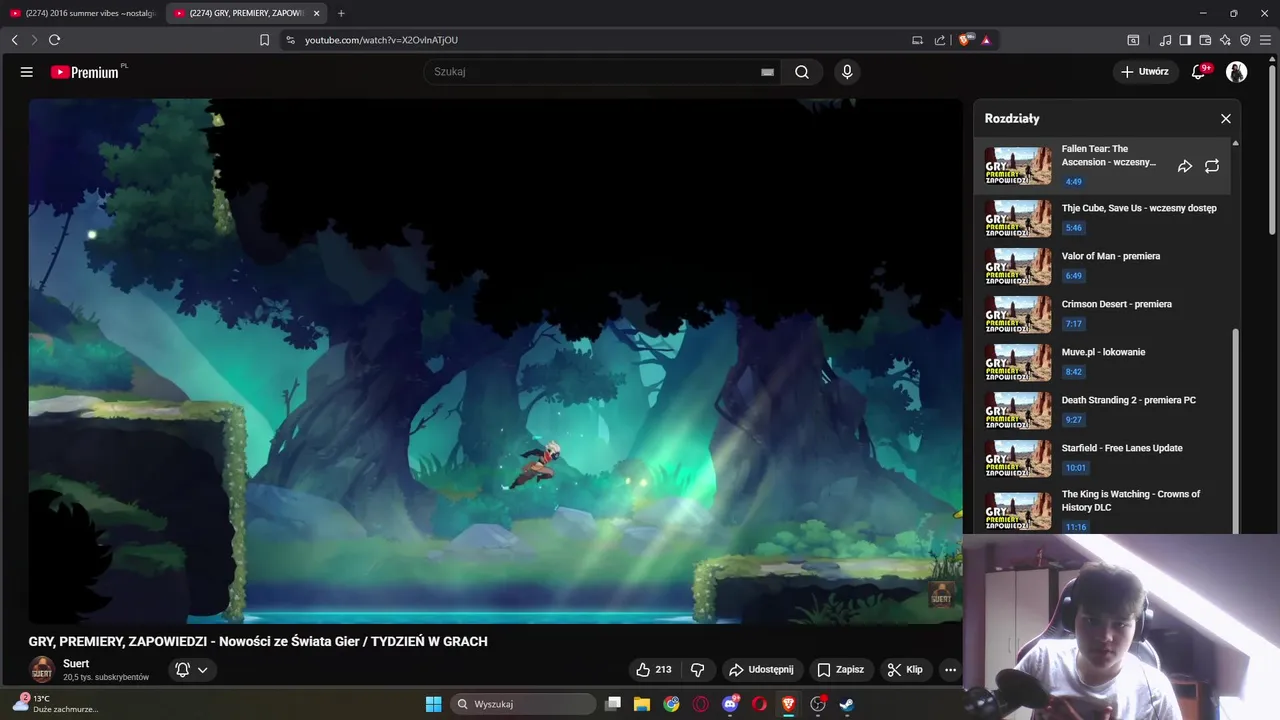
Task: Reload the current page
Action: point(54,40)
